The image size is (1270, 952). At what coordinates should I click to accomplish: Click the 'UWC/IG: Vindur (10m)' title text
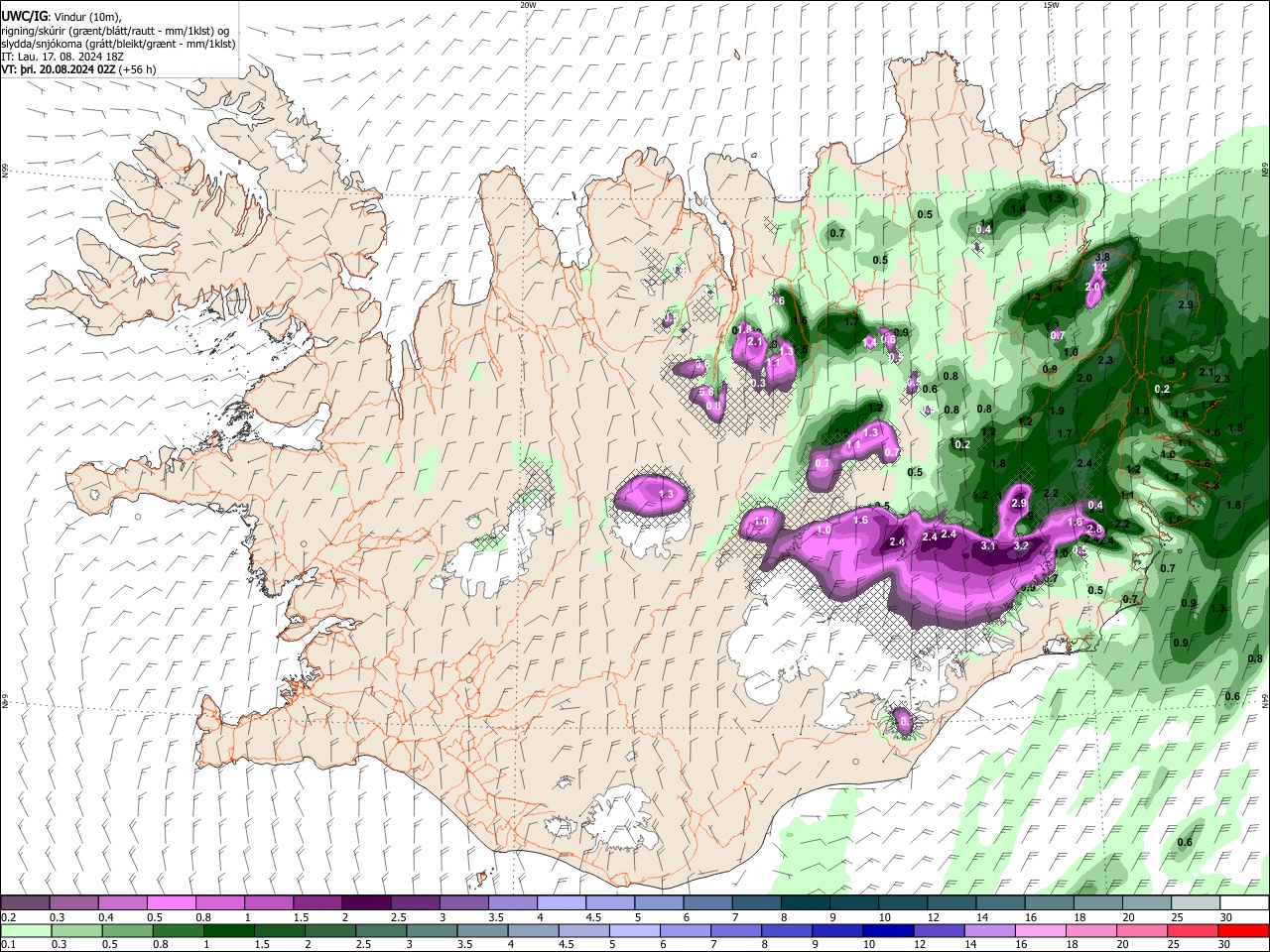click(x=61, y=16)
